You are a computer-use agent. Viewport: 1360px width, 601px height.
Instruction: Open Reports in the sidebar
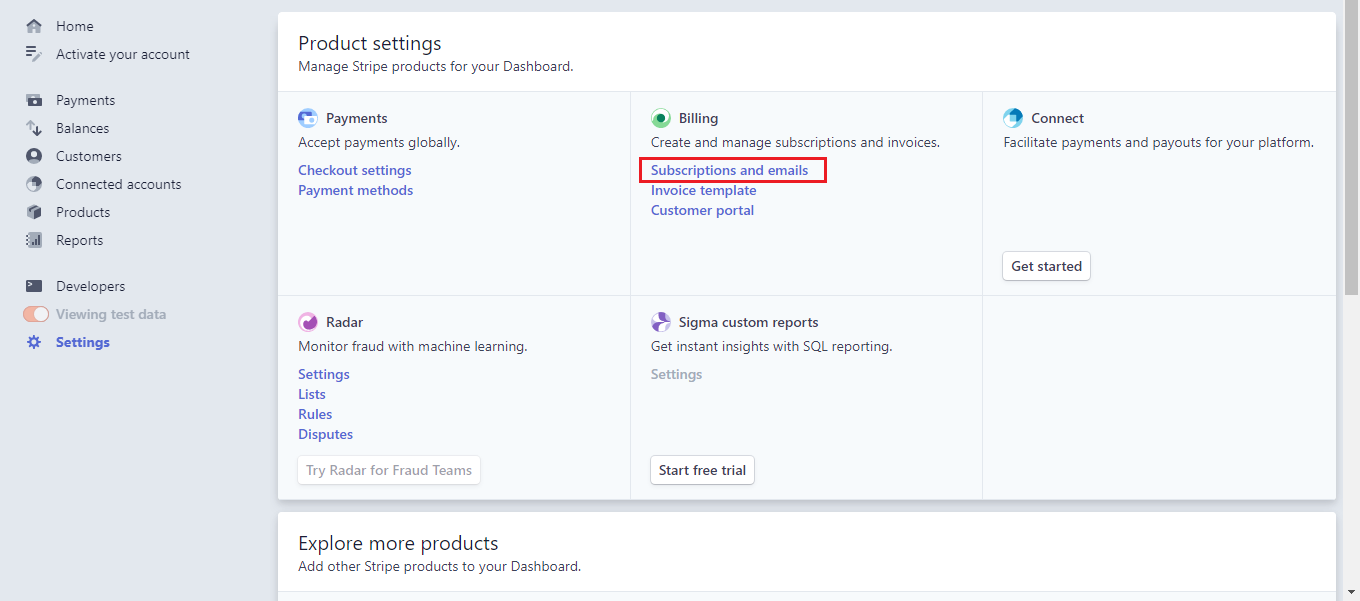pyautogui.click(x=80, y=240)
